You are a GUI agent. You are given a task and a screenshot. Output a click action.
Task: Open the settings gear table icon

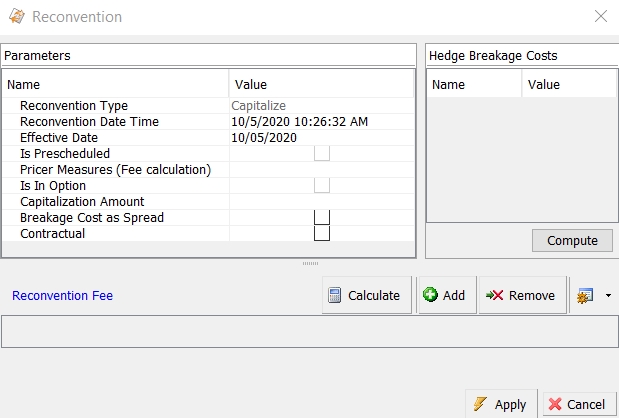pyautogui.click(x=585, y=296)
